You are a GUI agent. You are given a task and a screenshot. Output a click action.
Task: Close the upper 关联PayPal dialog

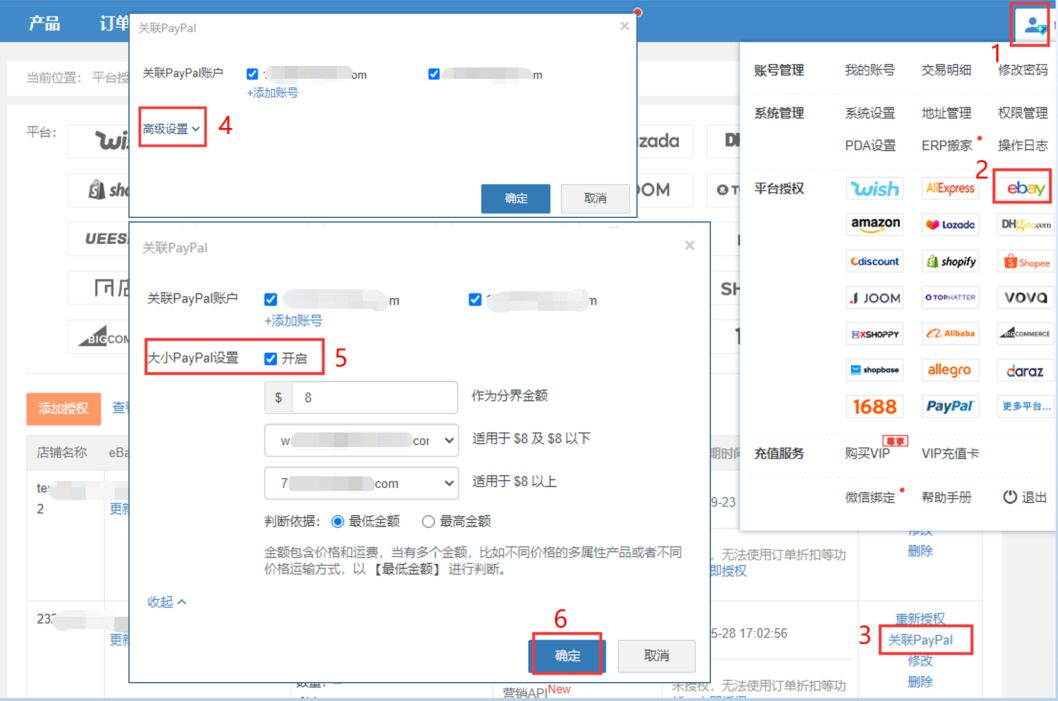tap(624, 26)
